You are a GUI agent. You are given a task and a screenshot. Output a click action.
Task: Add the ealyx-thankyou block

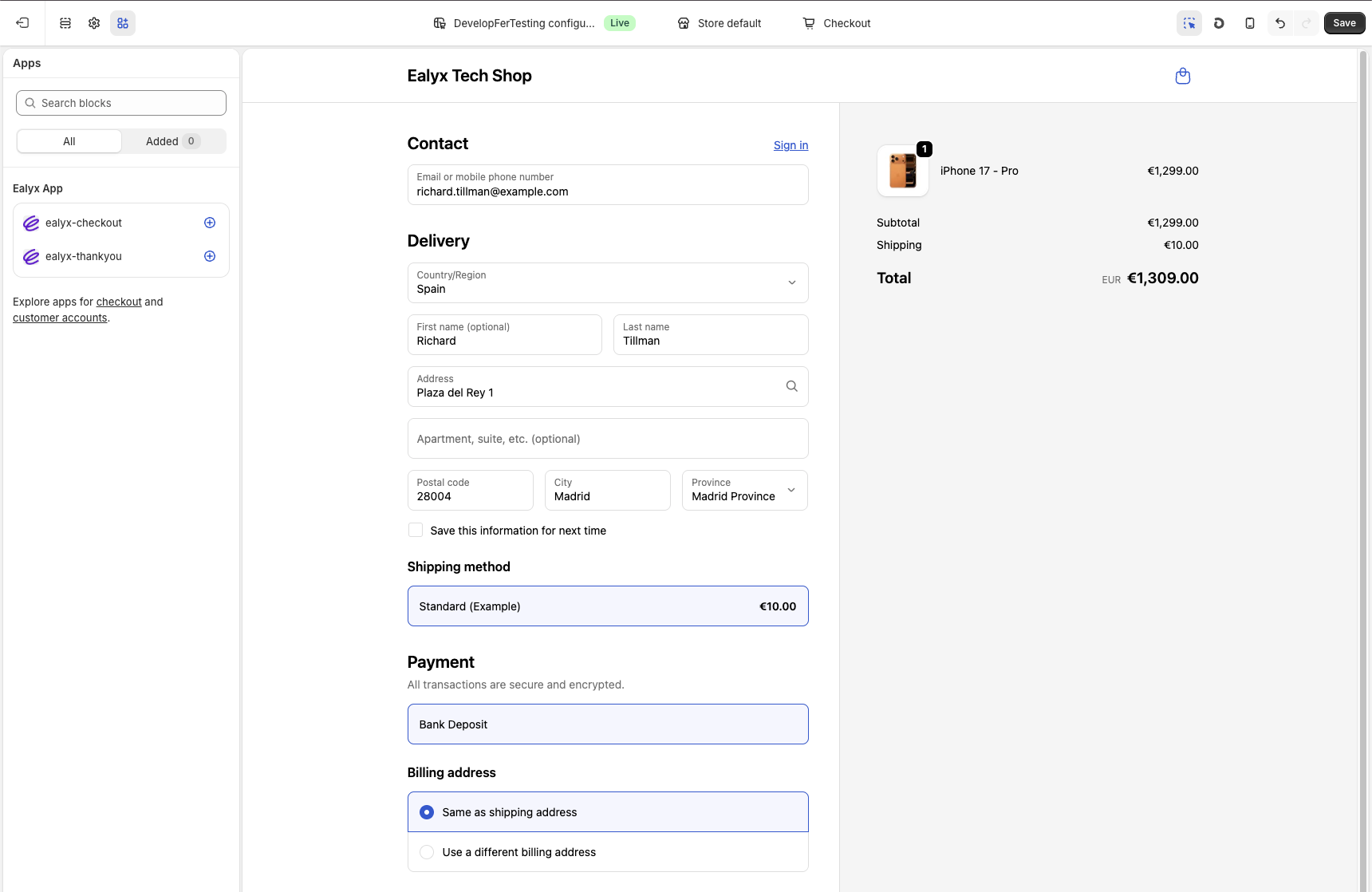[x=210, y=256]
